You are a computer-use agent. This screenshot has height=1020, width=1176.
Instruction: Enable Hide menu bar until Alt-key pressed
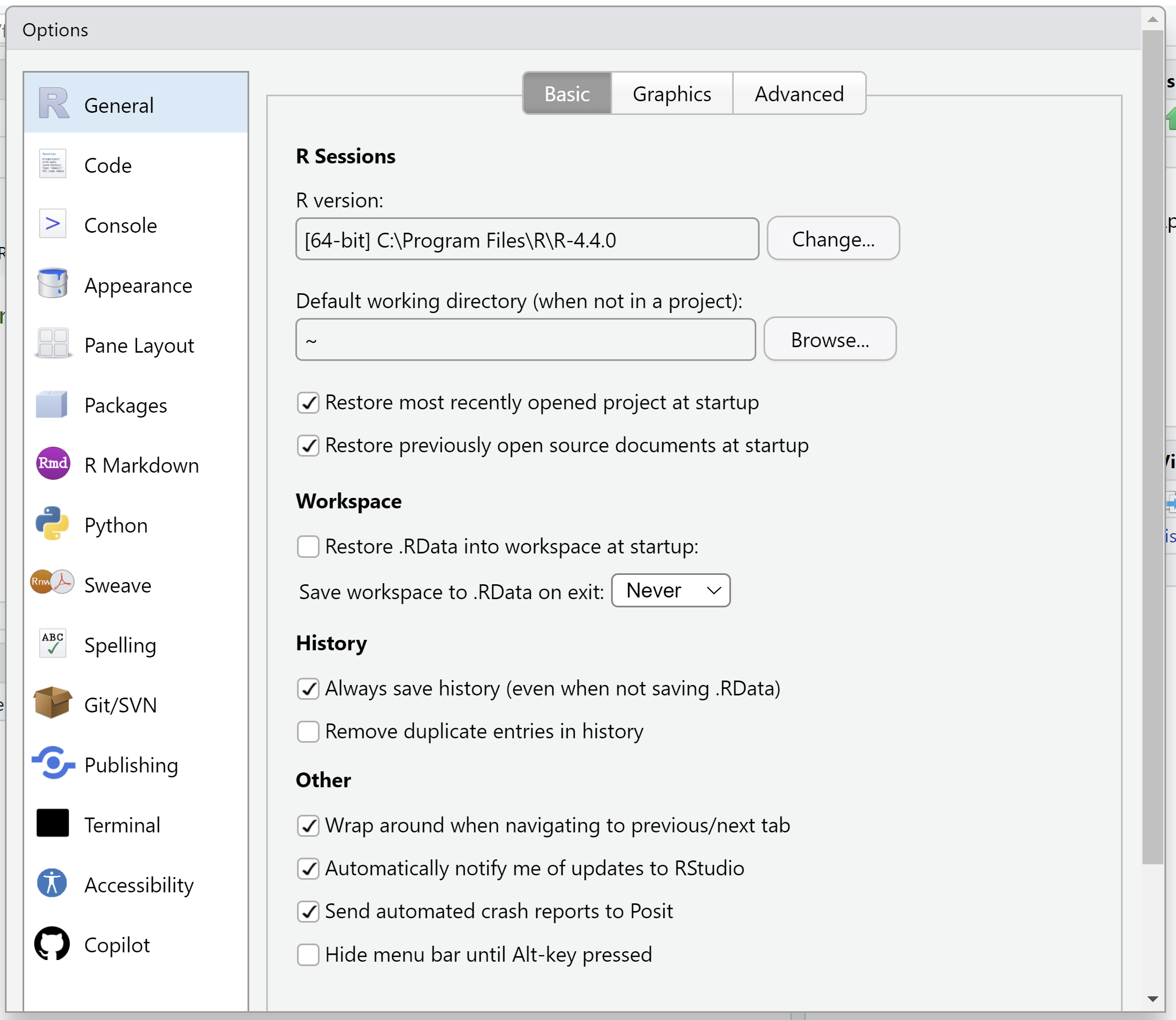(x=308, y=955)
